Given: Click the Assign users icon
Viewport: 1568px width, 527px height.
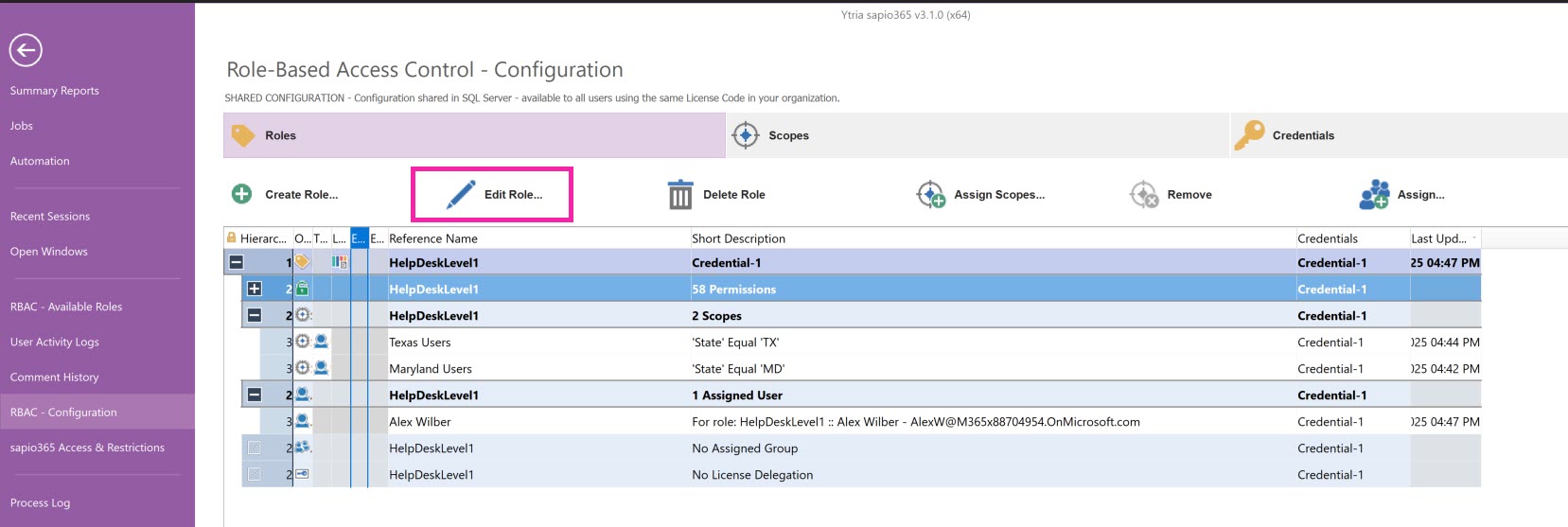Looking at the screenshot, I should (x=1374, y=194).
